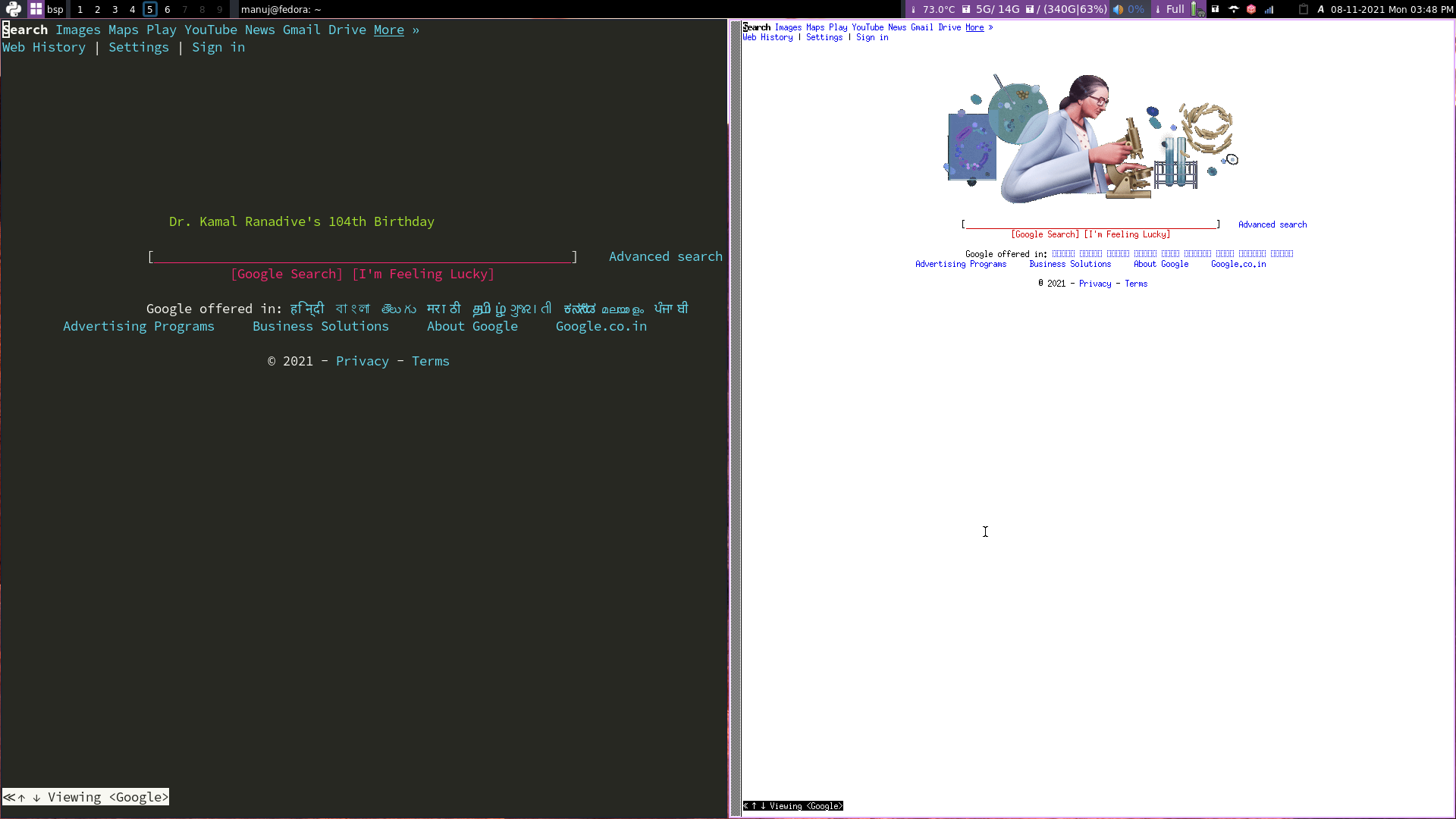Screen dimensions: 1456x819
Task: Click the Google search input field
Action: click(x=362, y=256)
